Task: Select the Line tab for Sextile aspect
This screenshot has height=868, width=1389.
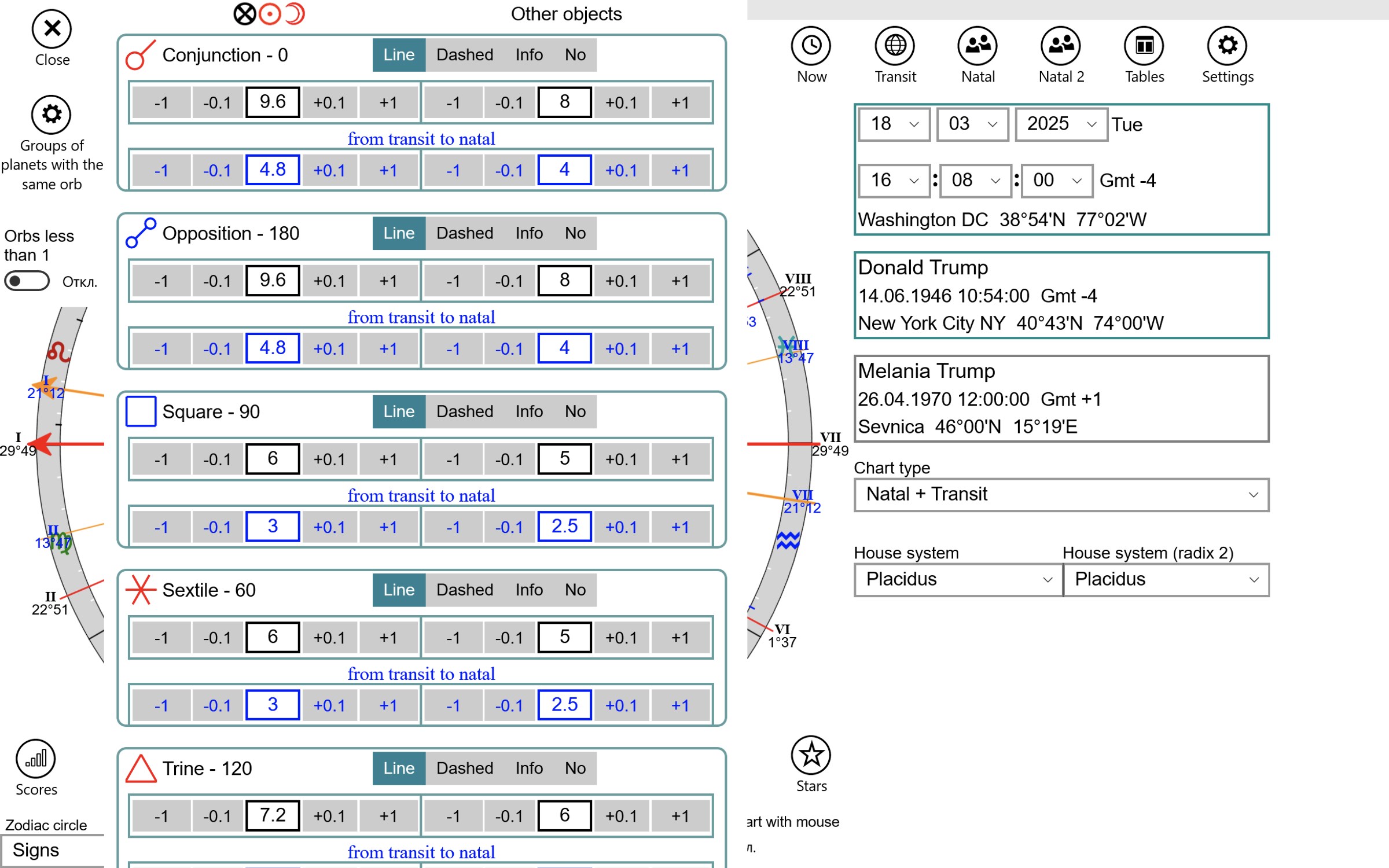Action: point(398,590)
